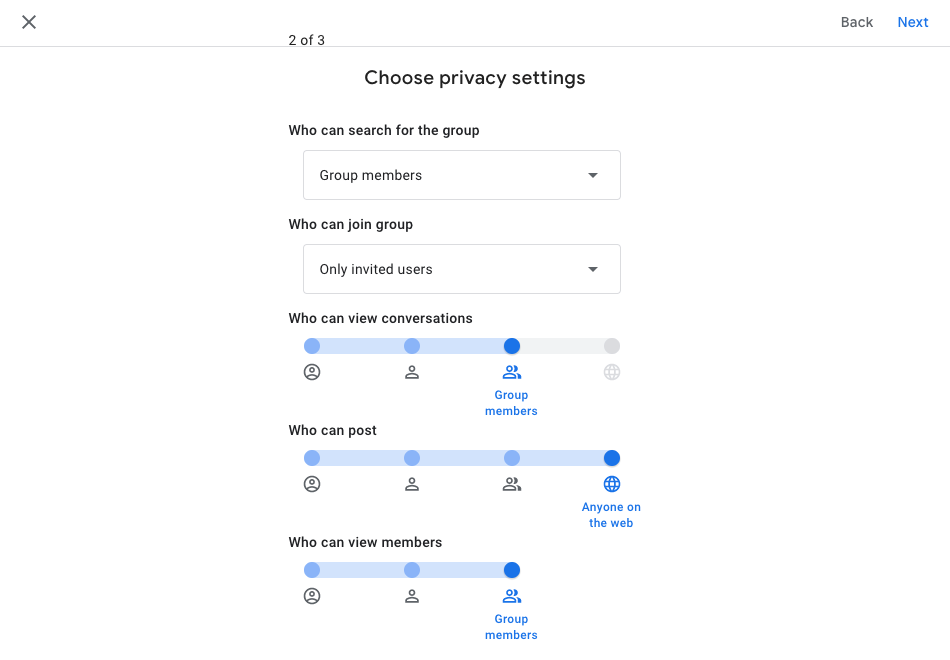Set who can post to second stop
Image resolution: width=950 pixels, height=660 pixels.
[412, 458]
